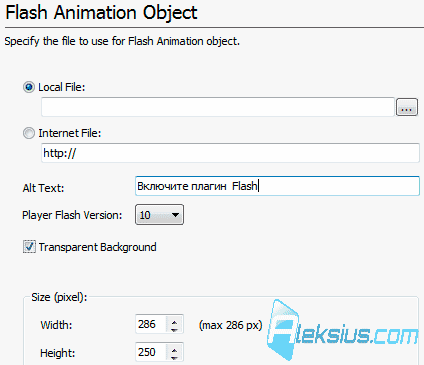
Task: Click the Height value field showing 250
Action: coord(151,352)
